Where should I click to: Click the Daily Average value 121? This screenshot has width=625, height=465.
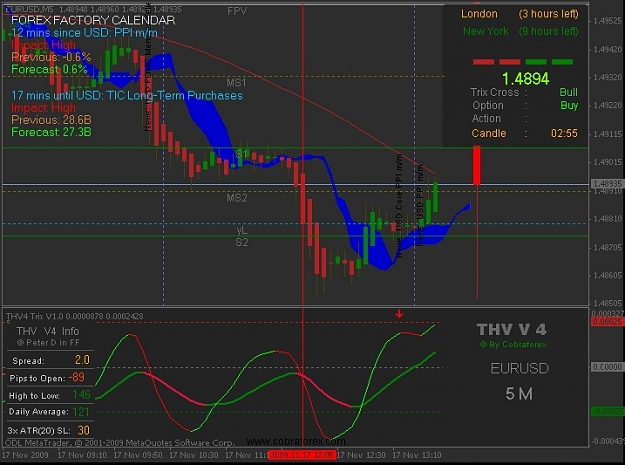81,412
